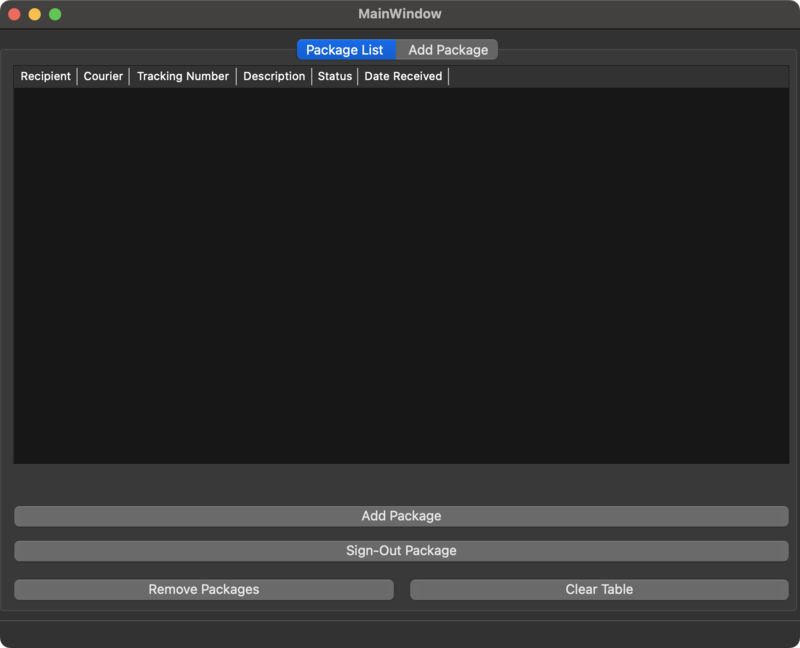Screen dimensions: 800x648
Task: Click the empty status bar at window bottom
Action: tap(400, 633)
